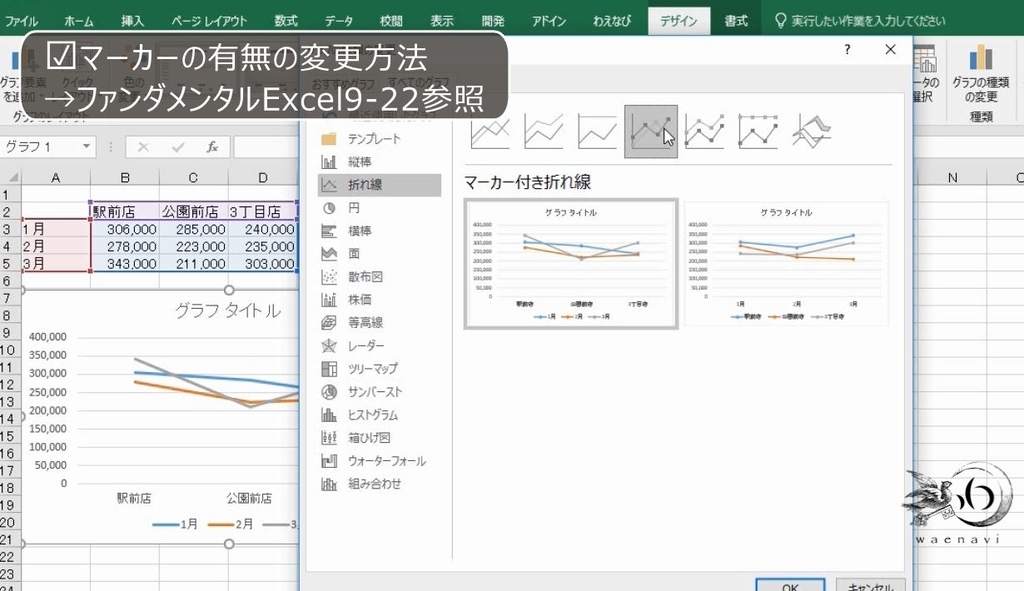Image resolution: width=1024 pixels, height=591 pixels.
Task: Click the select-all corner of the sheet
Action: point(12,177)
